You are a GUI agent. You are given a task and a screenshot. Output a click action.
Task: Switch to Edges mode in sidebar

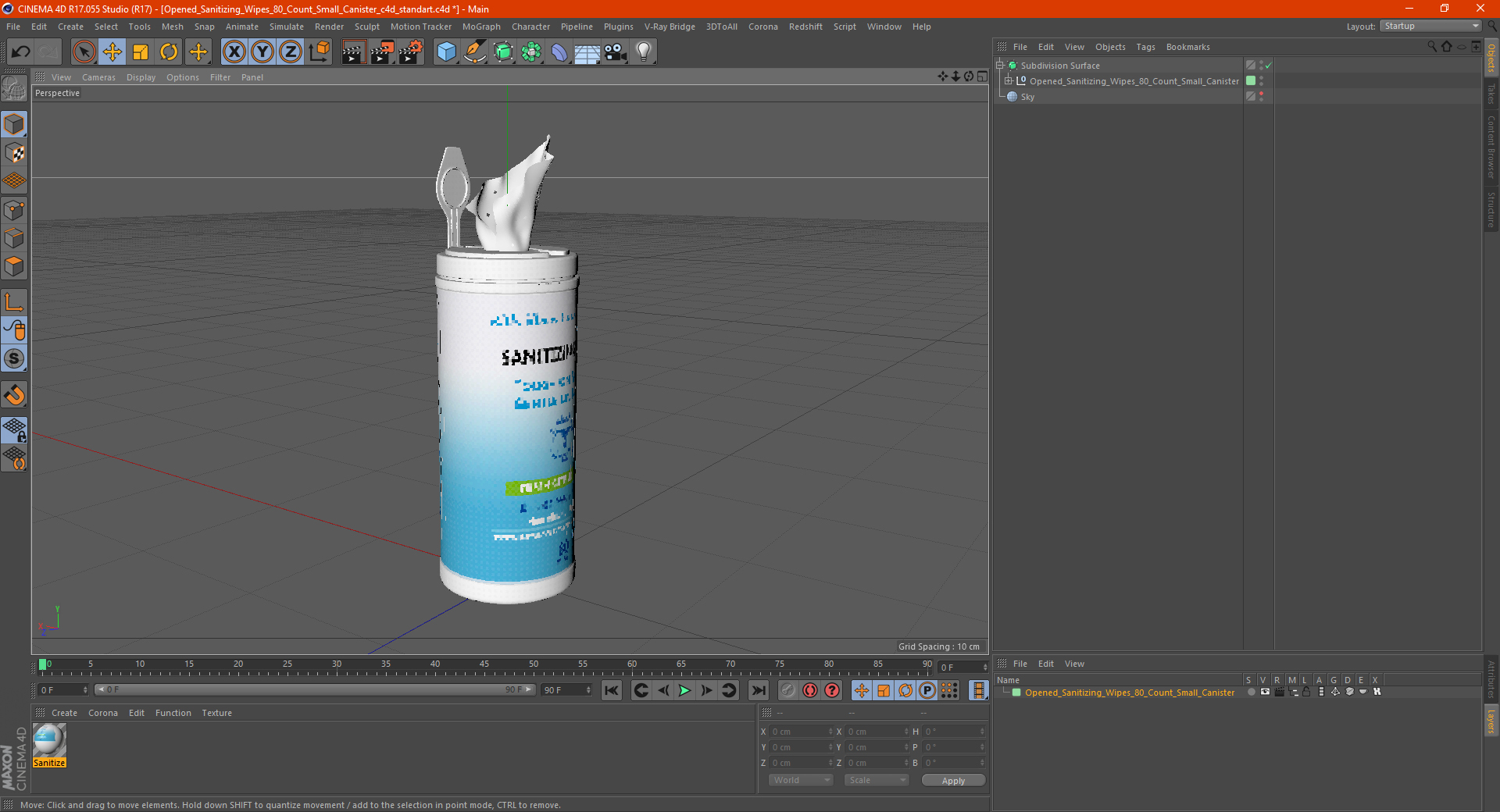pos(14,238)
